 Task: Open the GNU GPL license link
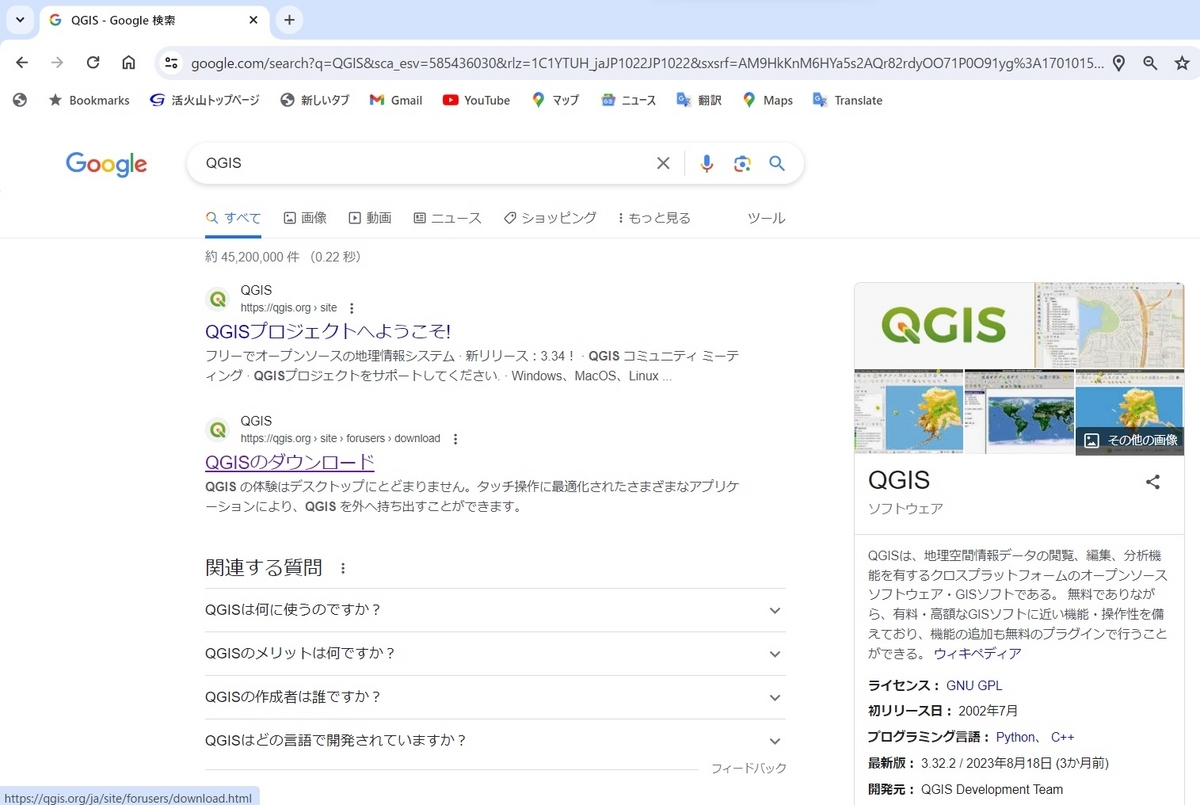[x=974, y=685]
